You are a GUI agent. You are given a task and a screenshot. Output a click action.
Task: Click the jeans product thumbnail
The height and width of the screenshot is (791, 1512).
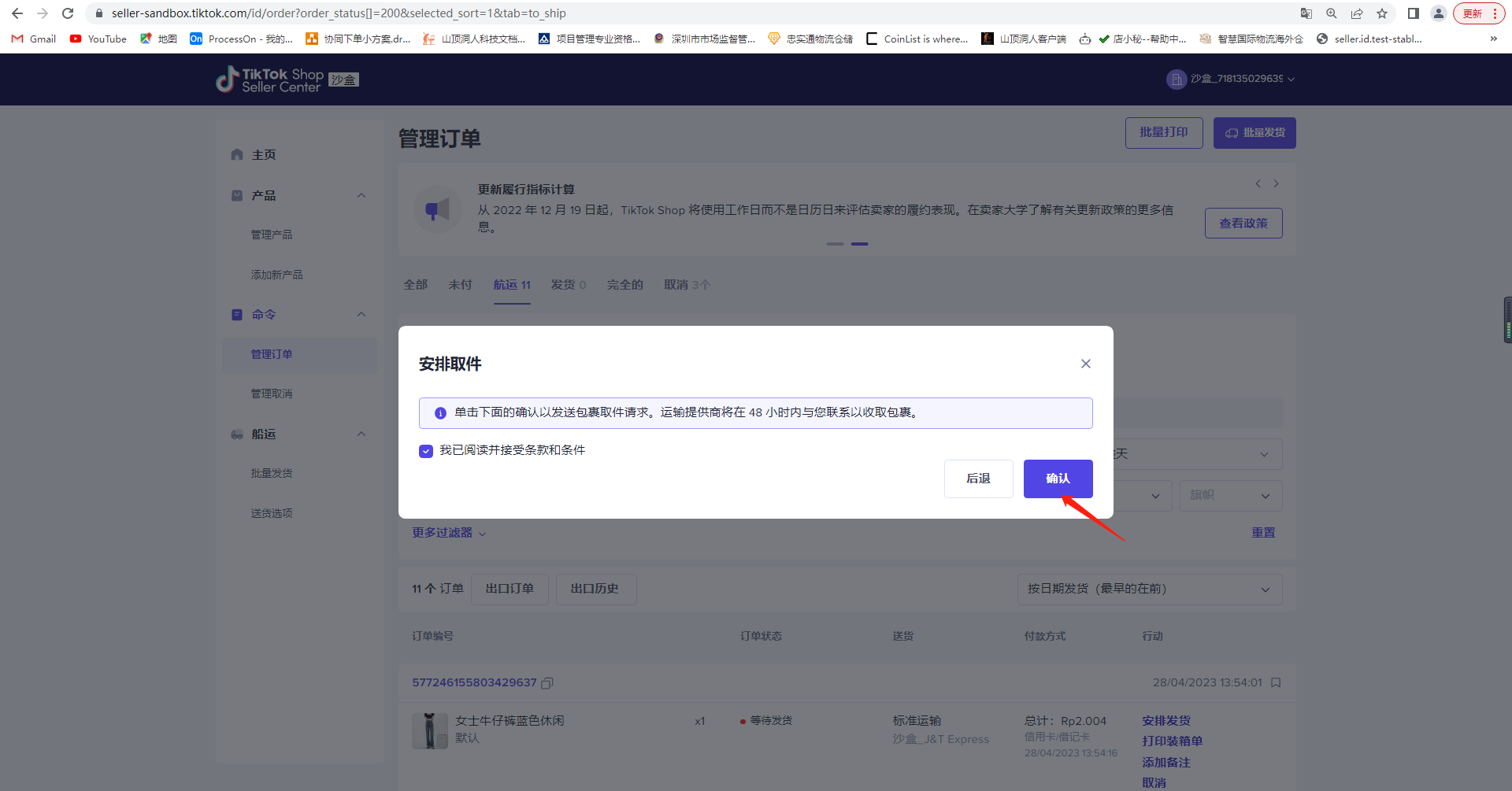pos(429,730)
